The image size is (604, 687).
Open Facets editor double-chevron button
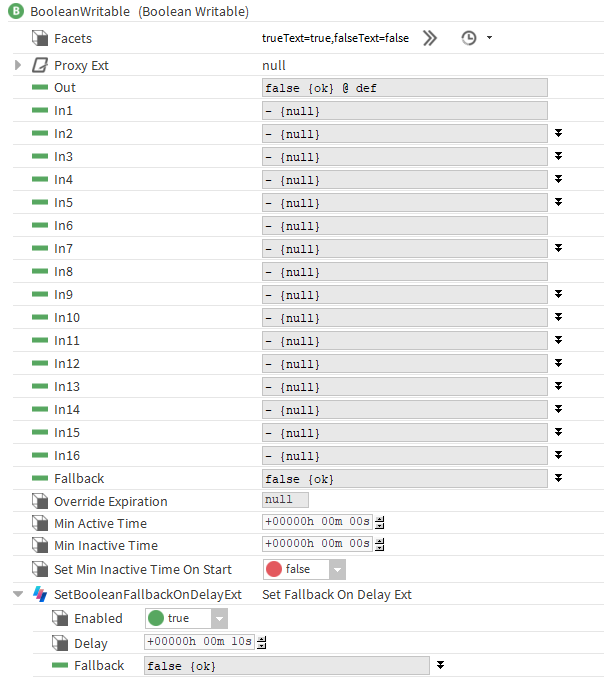click(429, 38)
